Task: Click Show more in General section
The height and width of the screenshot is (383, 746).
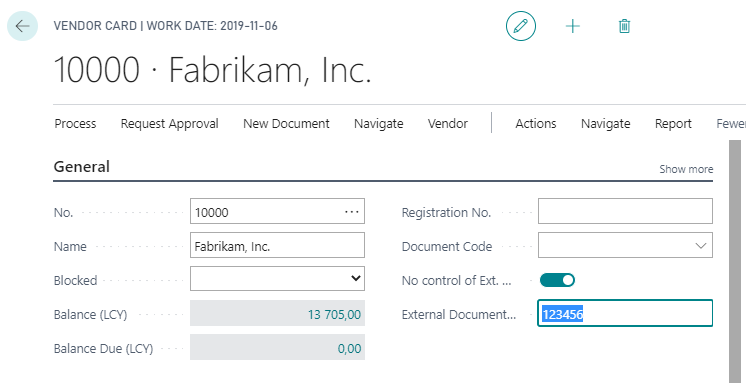Action: [x=686, y=169]
